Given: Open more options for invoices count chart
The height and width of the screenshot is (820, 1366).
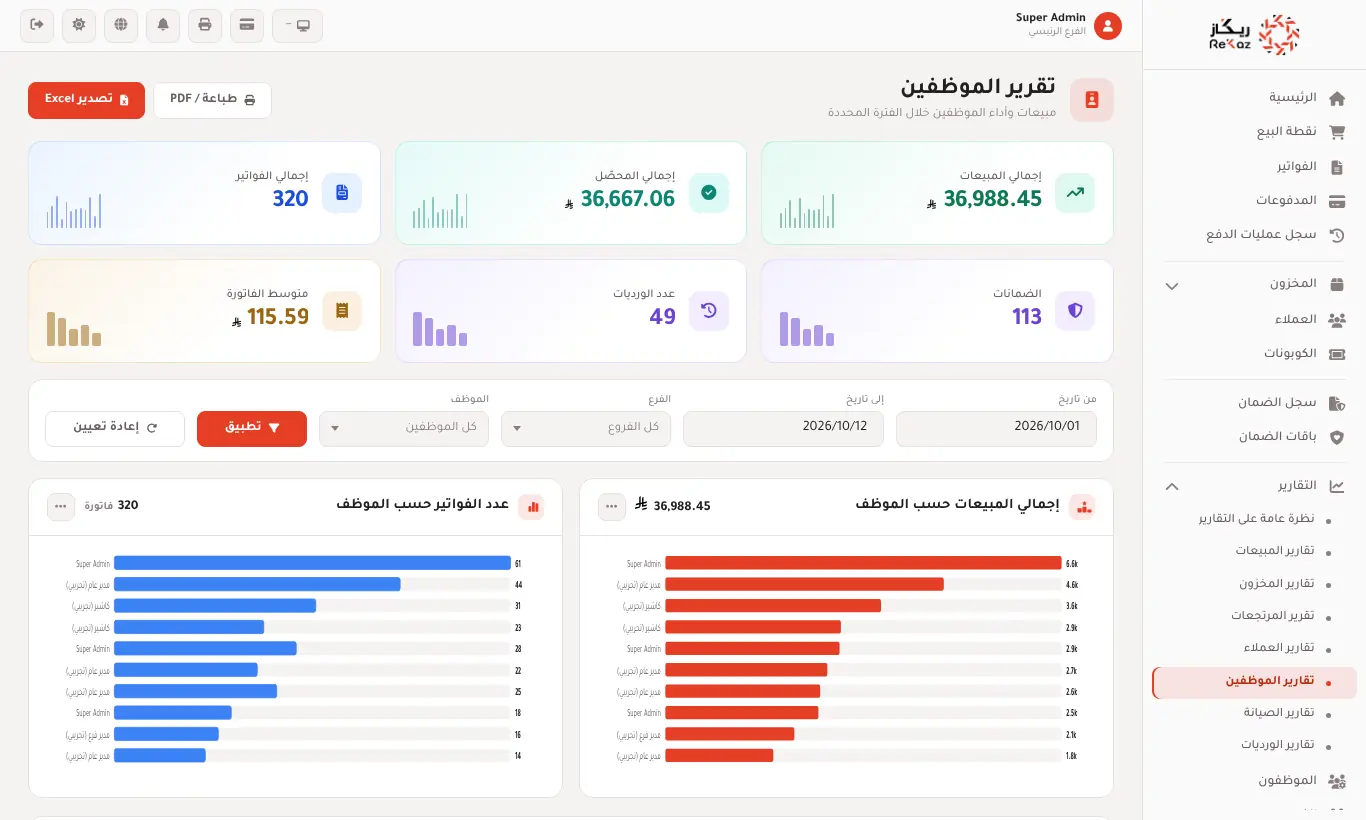Looking at the screenshot, I should pos(61,507).
